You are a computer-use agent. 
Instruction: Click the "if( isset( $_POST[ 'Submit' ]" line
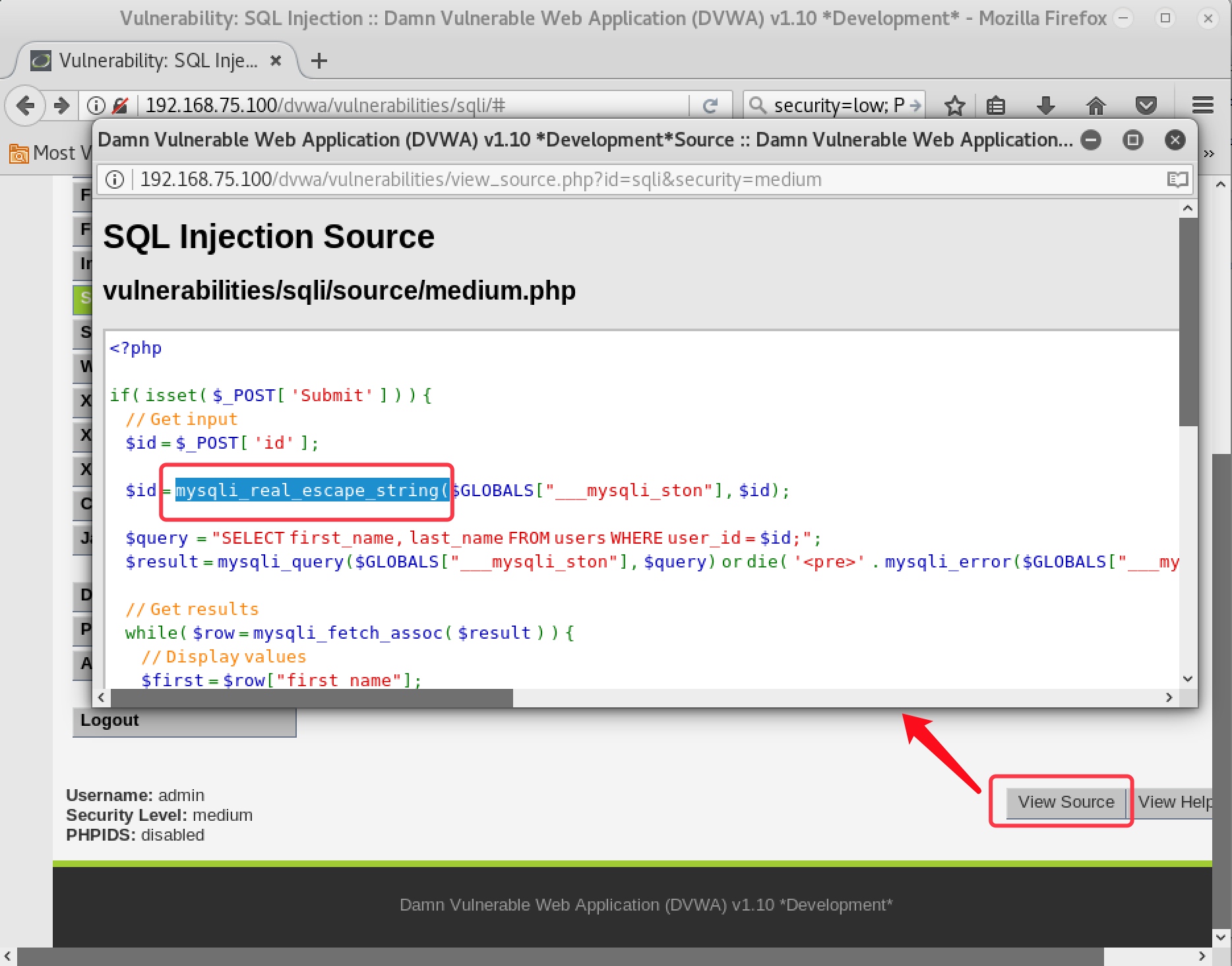point(271,395)
